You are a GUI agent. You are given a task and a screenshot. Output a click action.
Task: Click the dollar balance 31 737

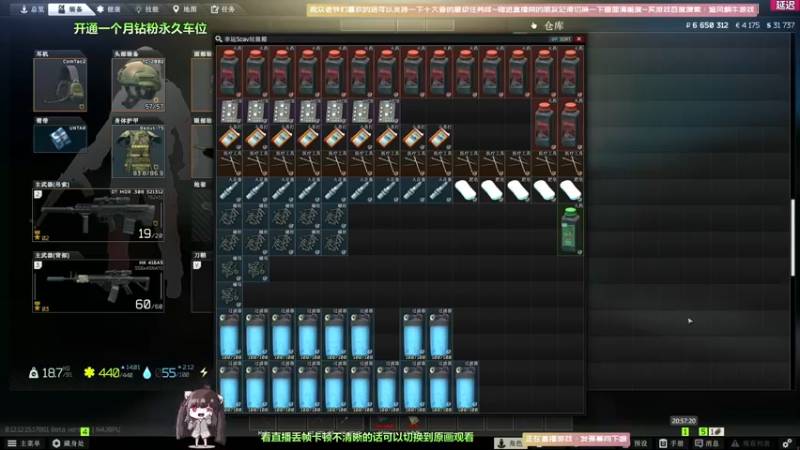781,25
